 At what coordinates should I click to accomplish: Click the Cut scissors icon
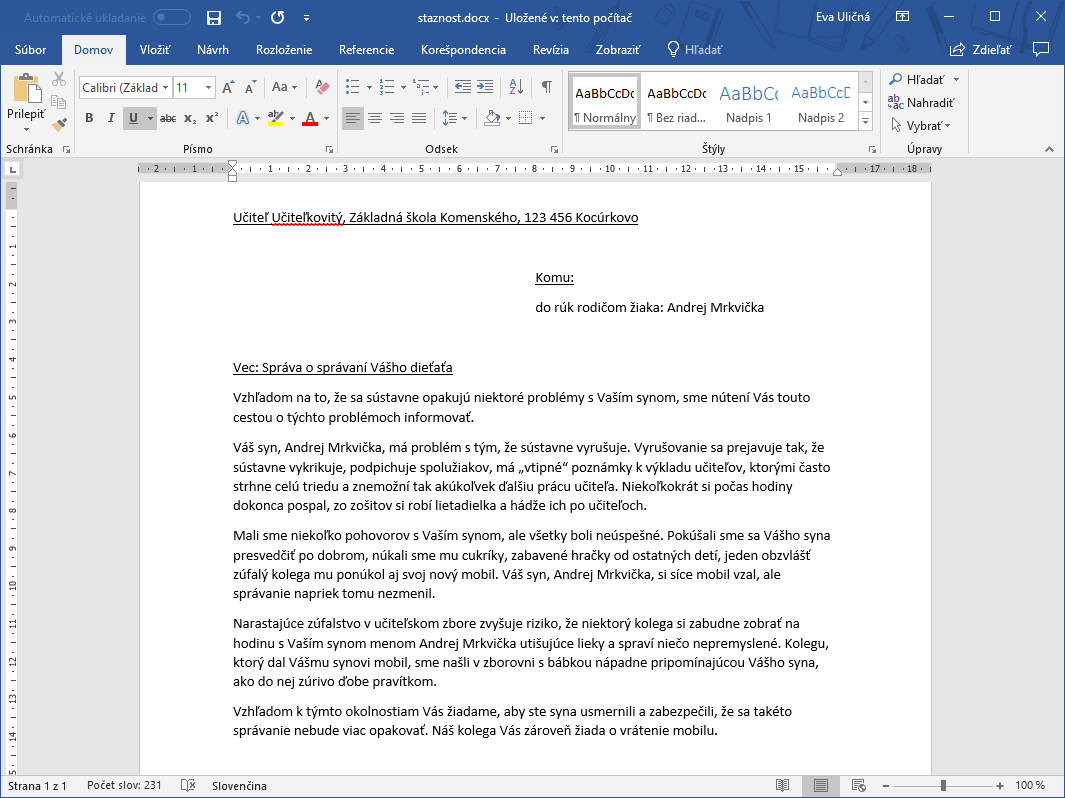pos(59,79)
